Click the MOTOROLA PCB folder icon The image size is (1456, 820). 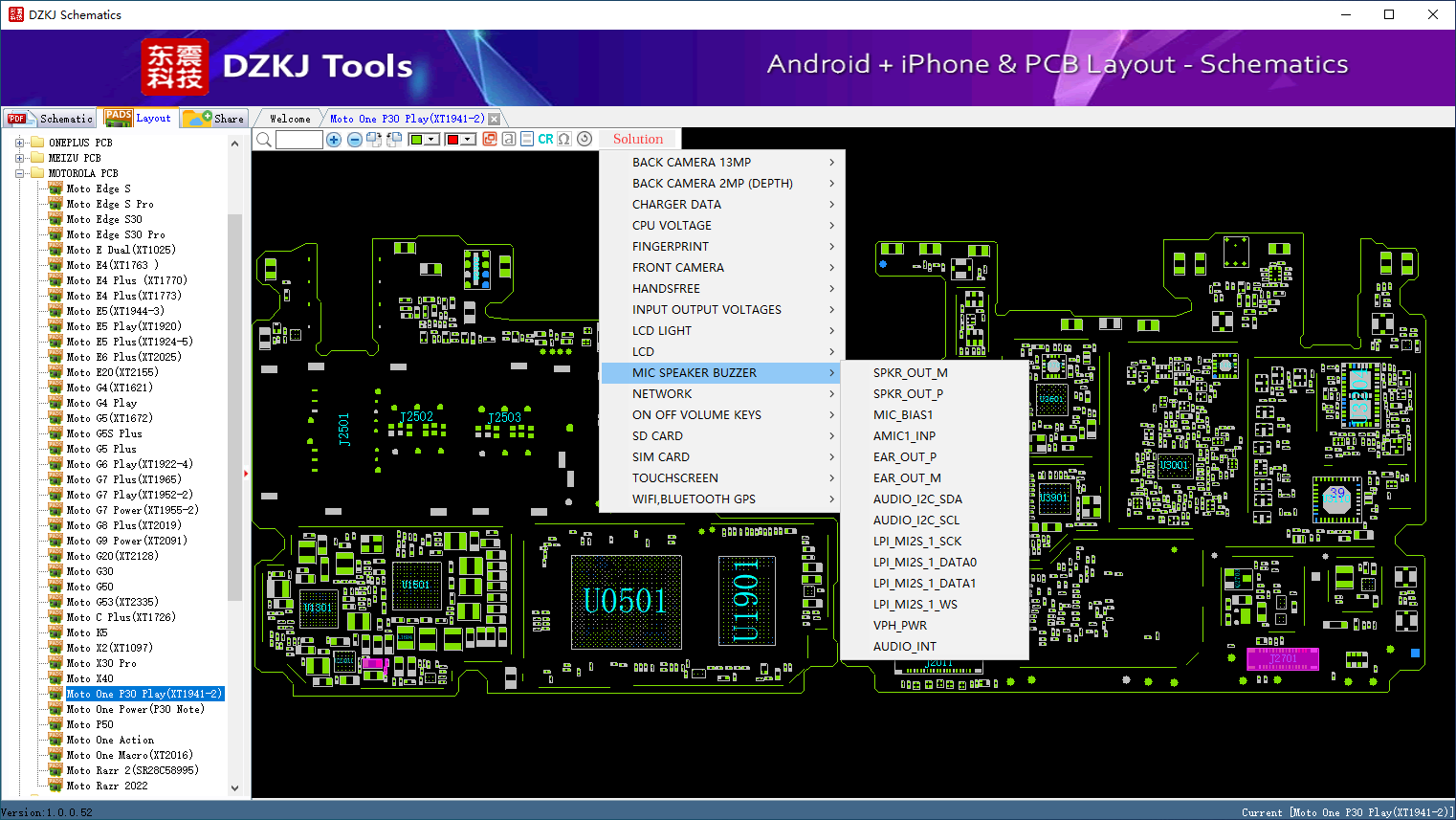tap(37, 173)
